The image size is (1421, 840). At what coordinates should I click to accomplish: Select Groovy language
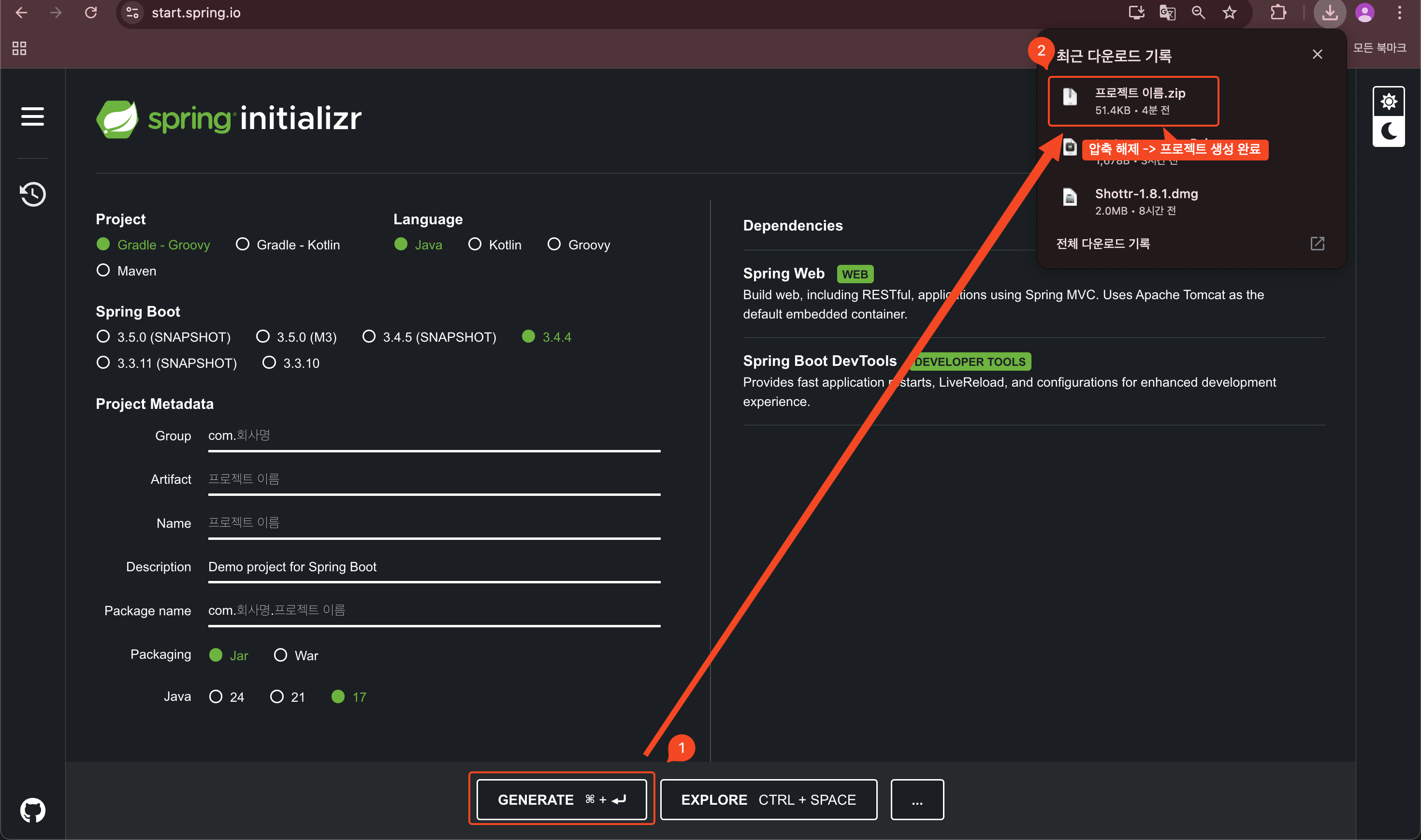(x=579, y=245)
